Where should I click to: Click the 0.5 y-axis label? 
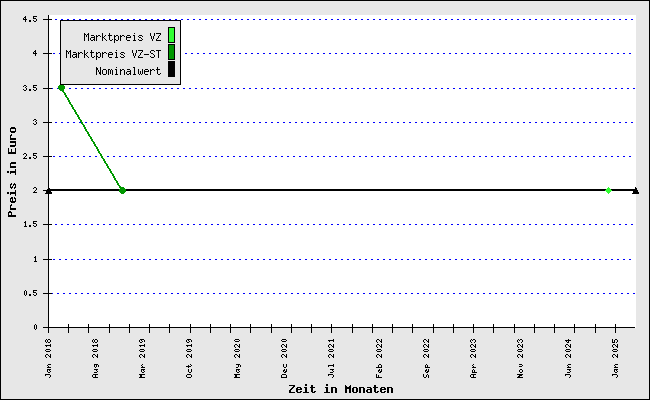click(x=30, y=293)
